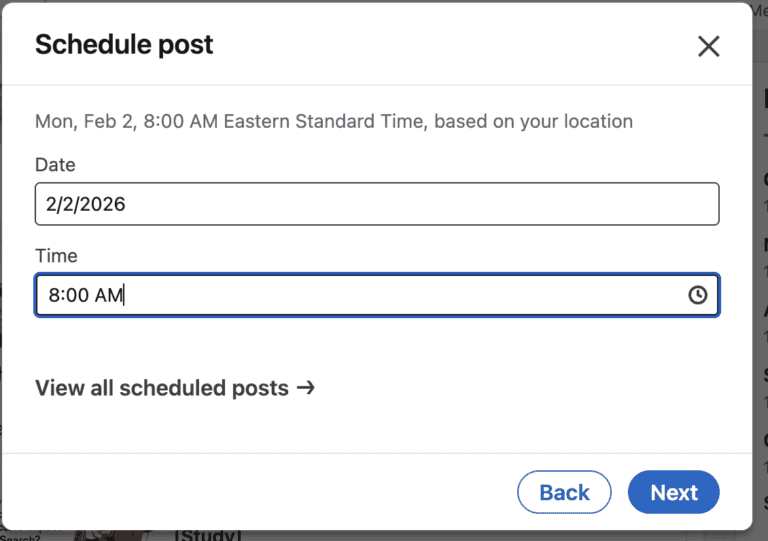Click the [Study] text behind the dialog
This screenshot has width=768, height=541.
pos(208,535)
